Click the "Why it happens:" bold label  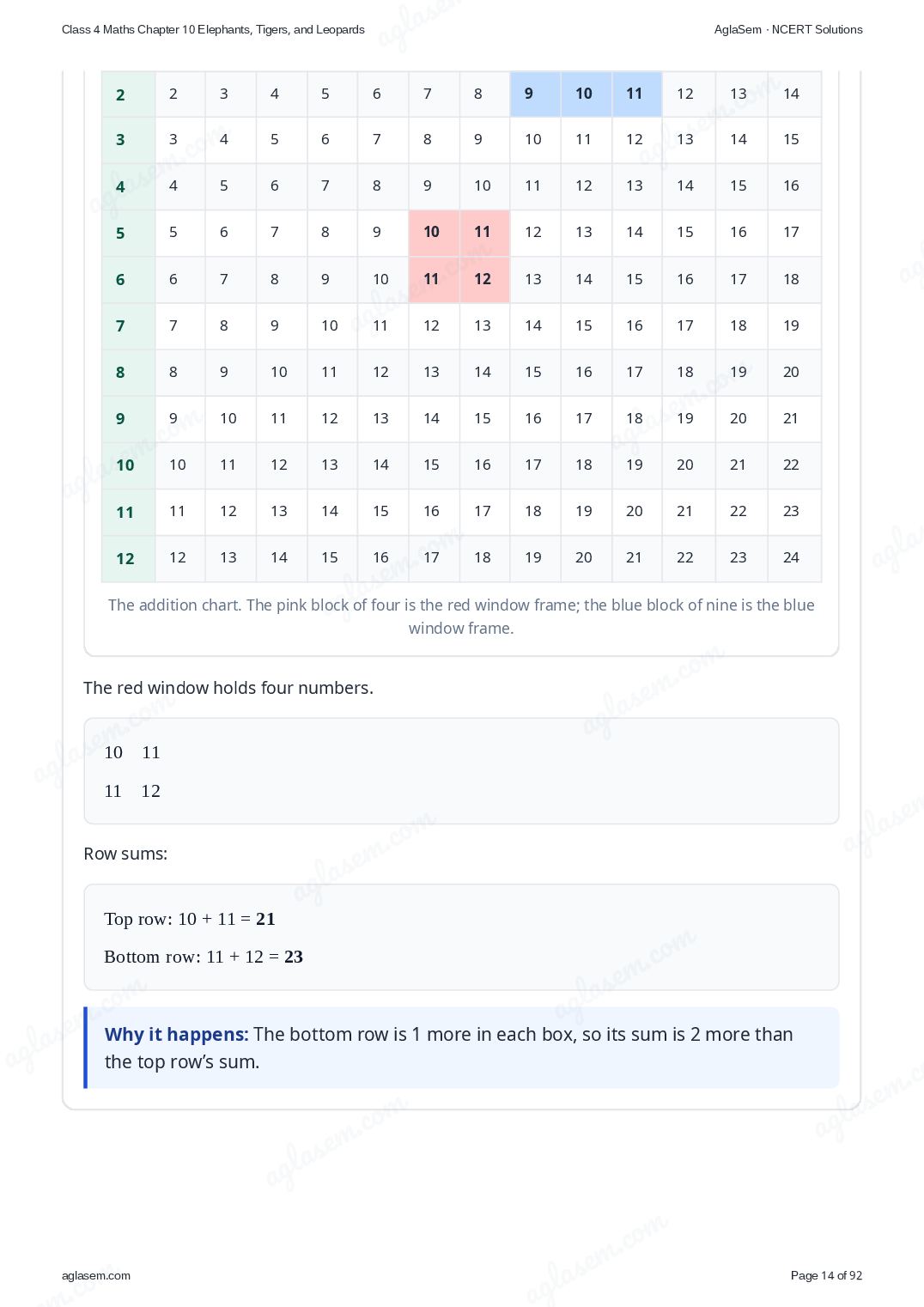pyautogui.click(x=176, y=1034)
